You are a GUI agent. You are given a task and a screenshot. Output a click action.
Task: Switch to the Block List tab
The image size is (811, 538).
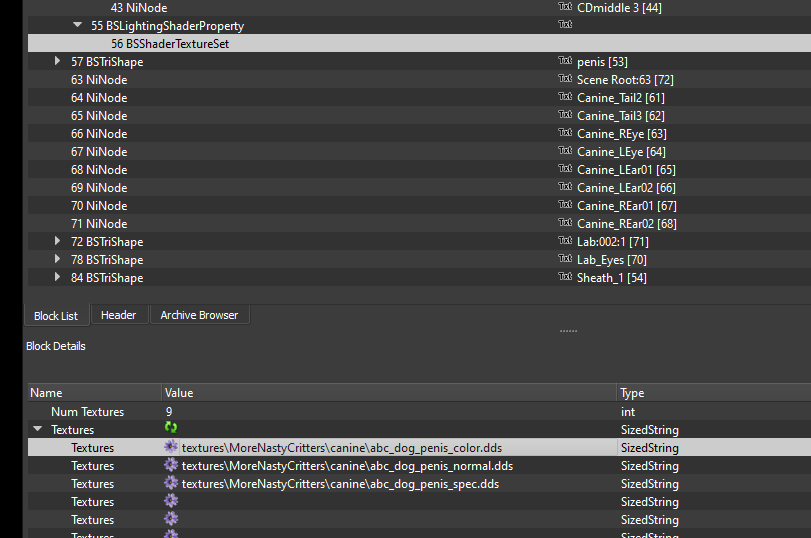[x=56, y=316]
